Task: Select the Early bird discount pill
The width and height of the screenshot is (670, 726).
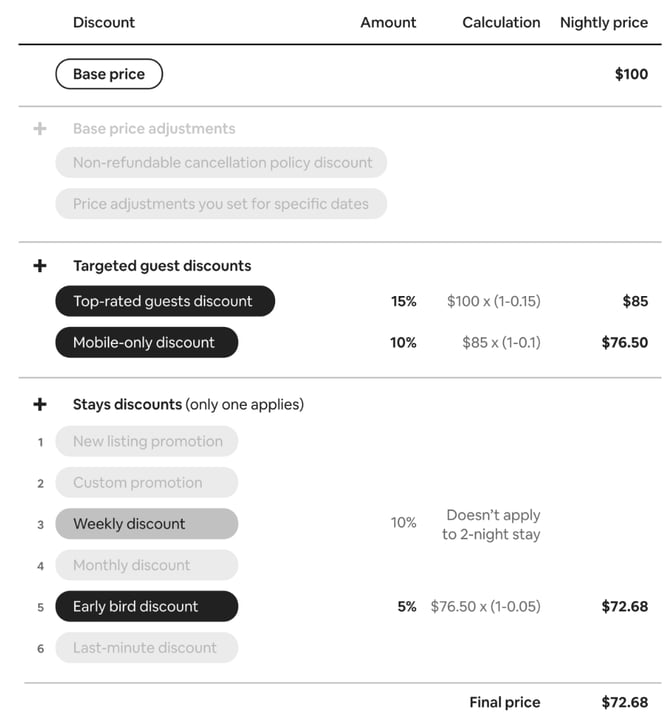Action: [x=147, y=606]
